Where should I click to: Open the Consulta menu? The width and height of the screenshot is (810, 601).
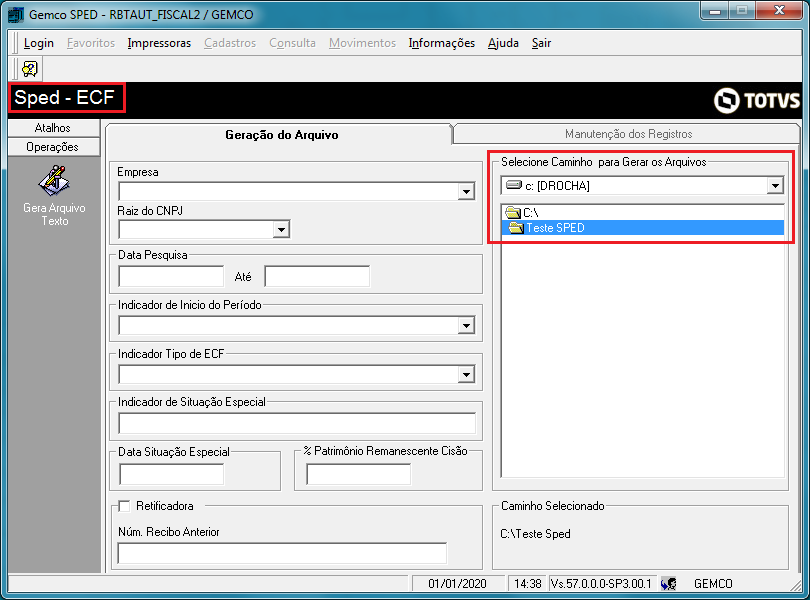click(x=292, y=43)
